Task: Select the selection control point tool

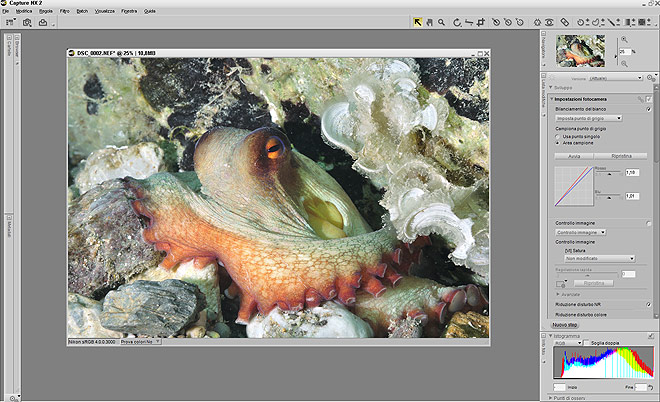Action: pyautogui.click(x=583, y=22)
